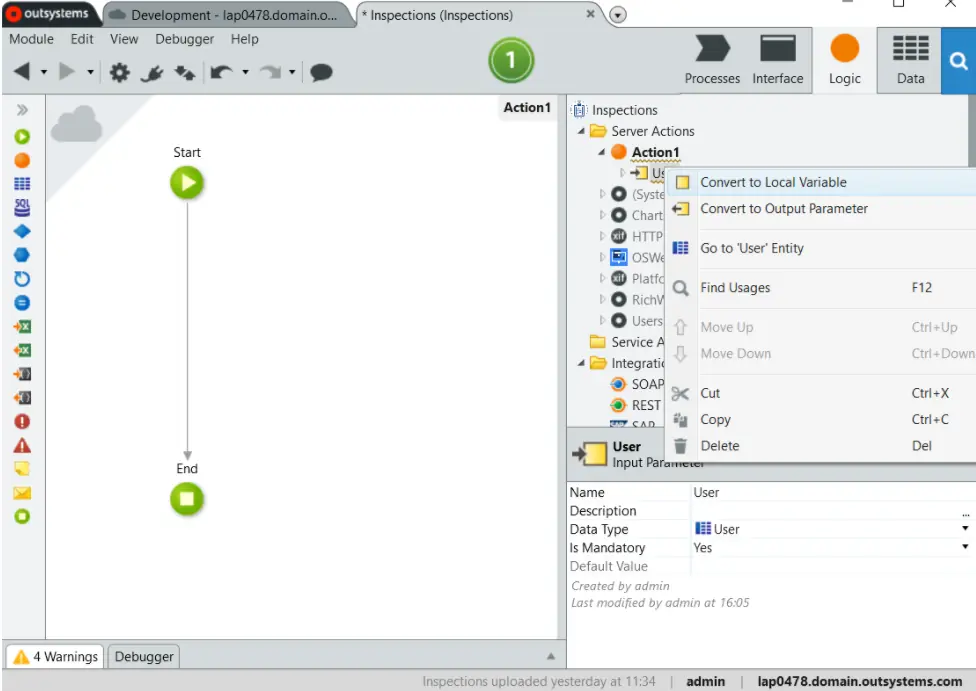Select the Aggregate grid tool in toolbox
Screen dimensions: 976x691
(x=22, y=184)
